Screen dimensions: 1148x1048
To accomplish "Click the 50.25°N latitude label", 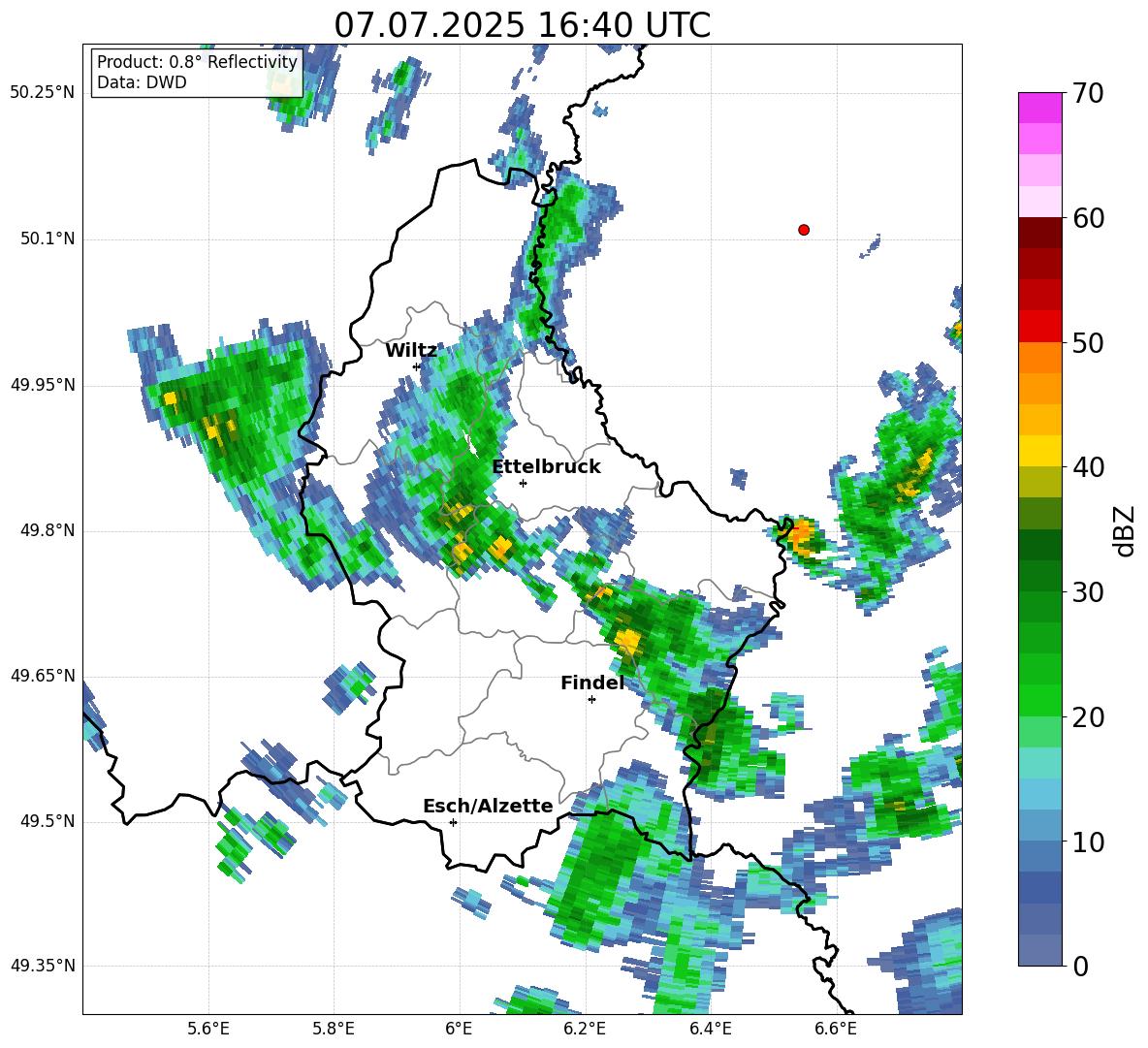I will coord(43,93).
